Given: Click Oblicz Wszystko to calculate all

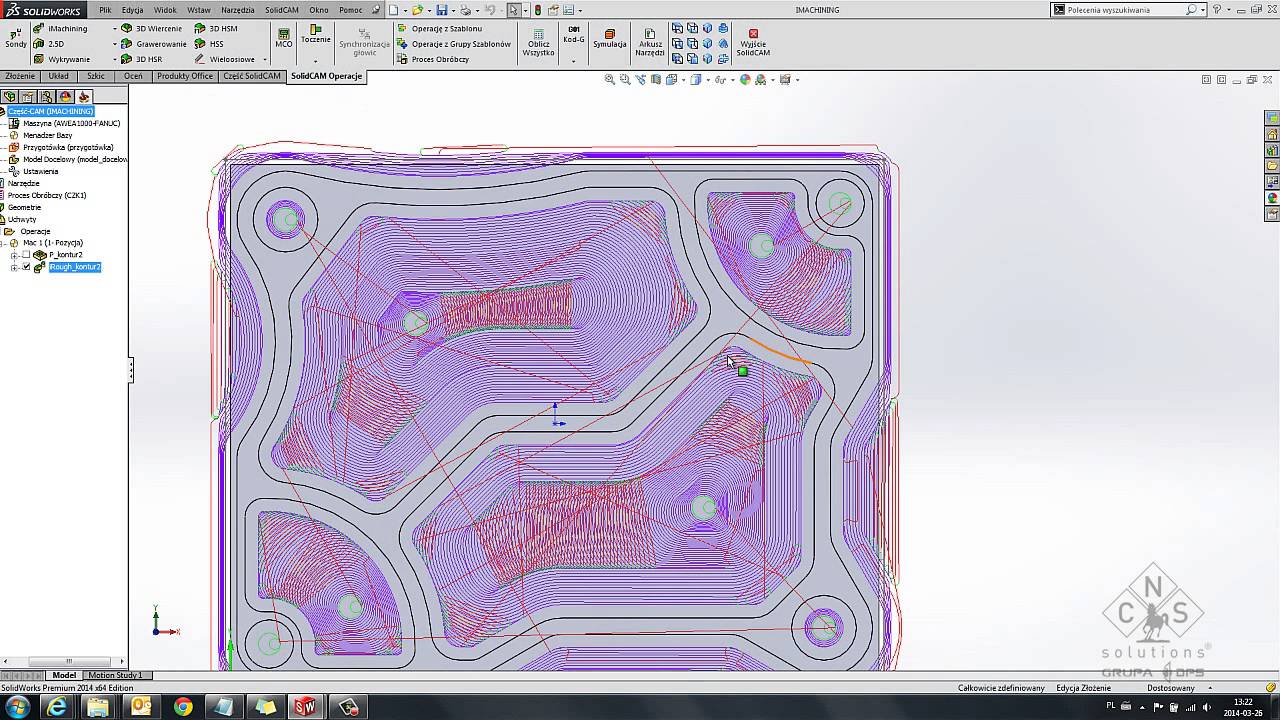Looking at the screenshot, I should pos(538,42).
